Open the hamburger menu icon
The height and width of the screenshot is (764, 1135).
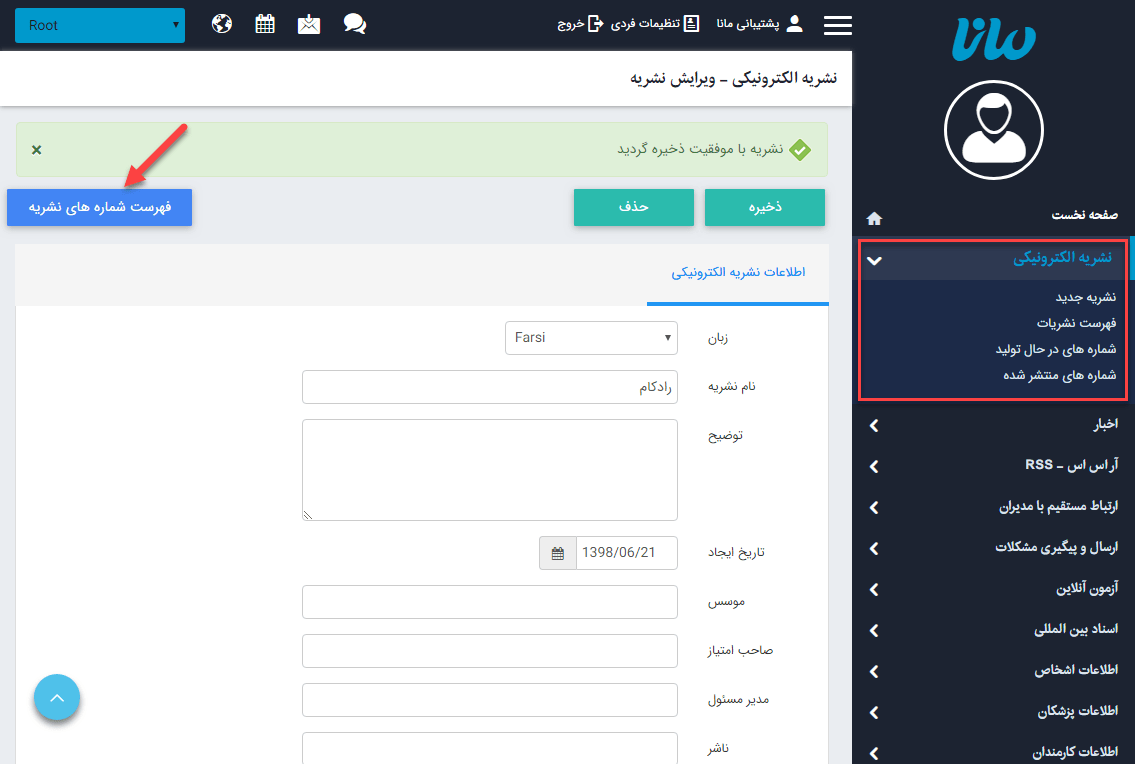pyautogui.click(x=837, y=25)
